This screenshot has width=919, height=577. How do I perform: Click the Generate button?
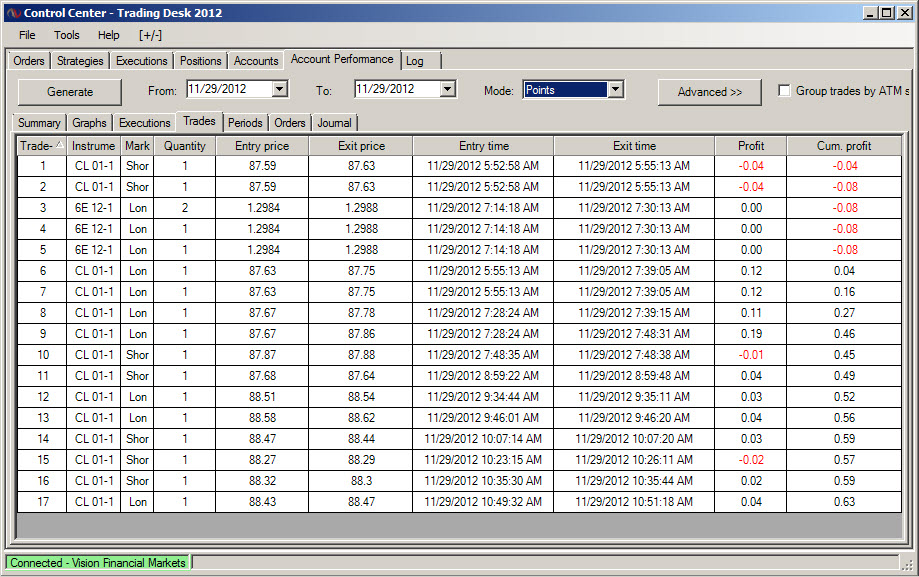70,92
